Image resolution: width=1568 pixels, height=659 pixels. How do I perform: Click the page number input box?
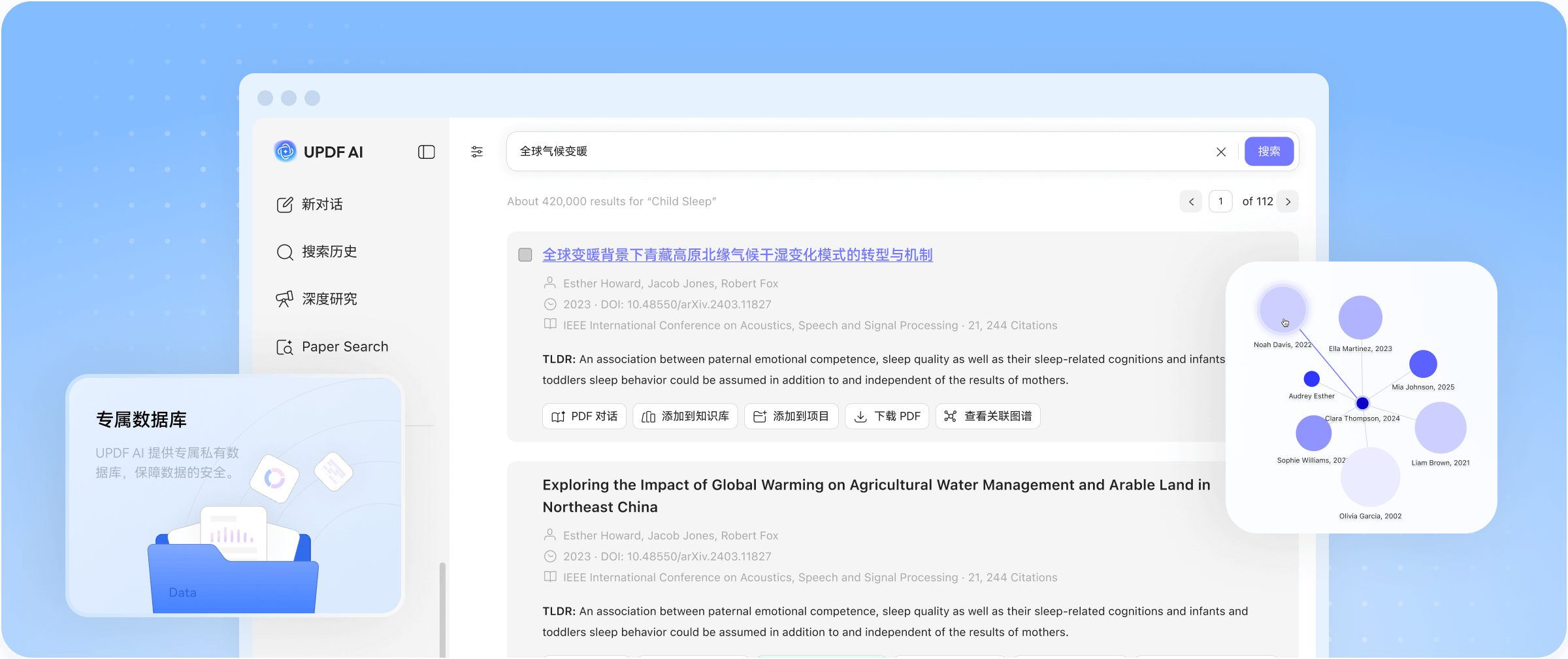click(x=1220, y=202)
